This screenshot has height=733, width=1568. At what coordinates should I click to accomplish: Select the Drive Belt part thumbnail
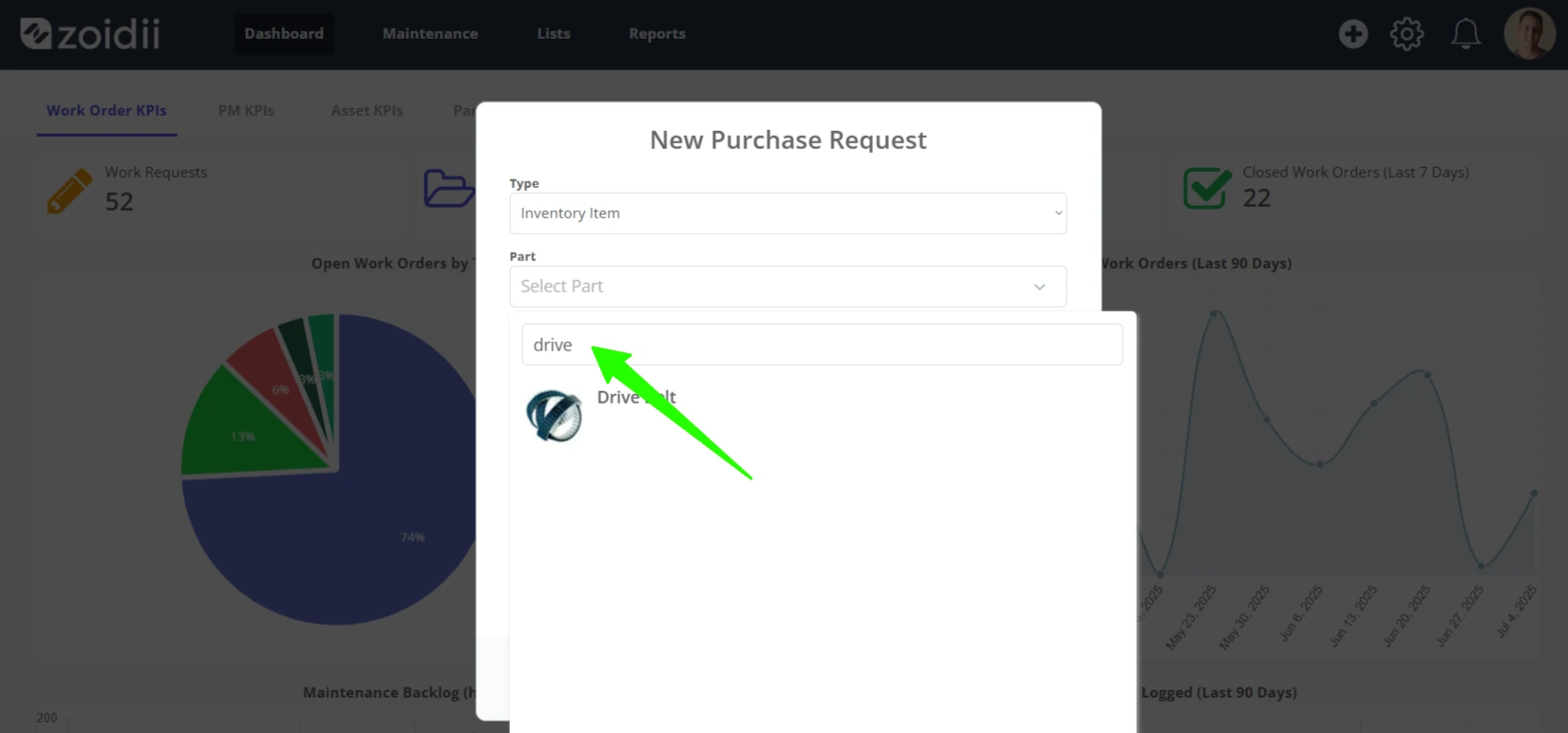pyautogui.click(x=555, y=415)
